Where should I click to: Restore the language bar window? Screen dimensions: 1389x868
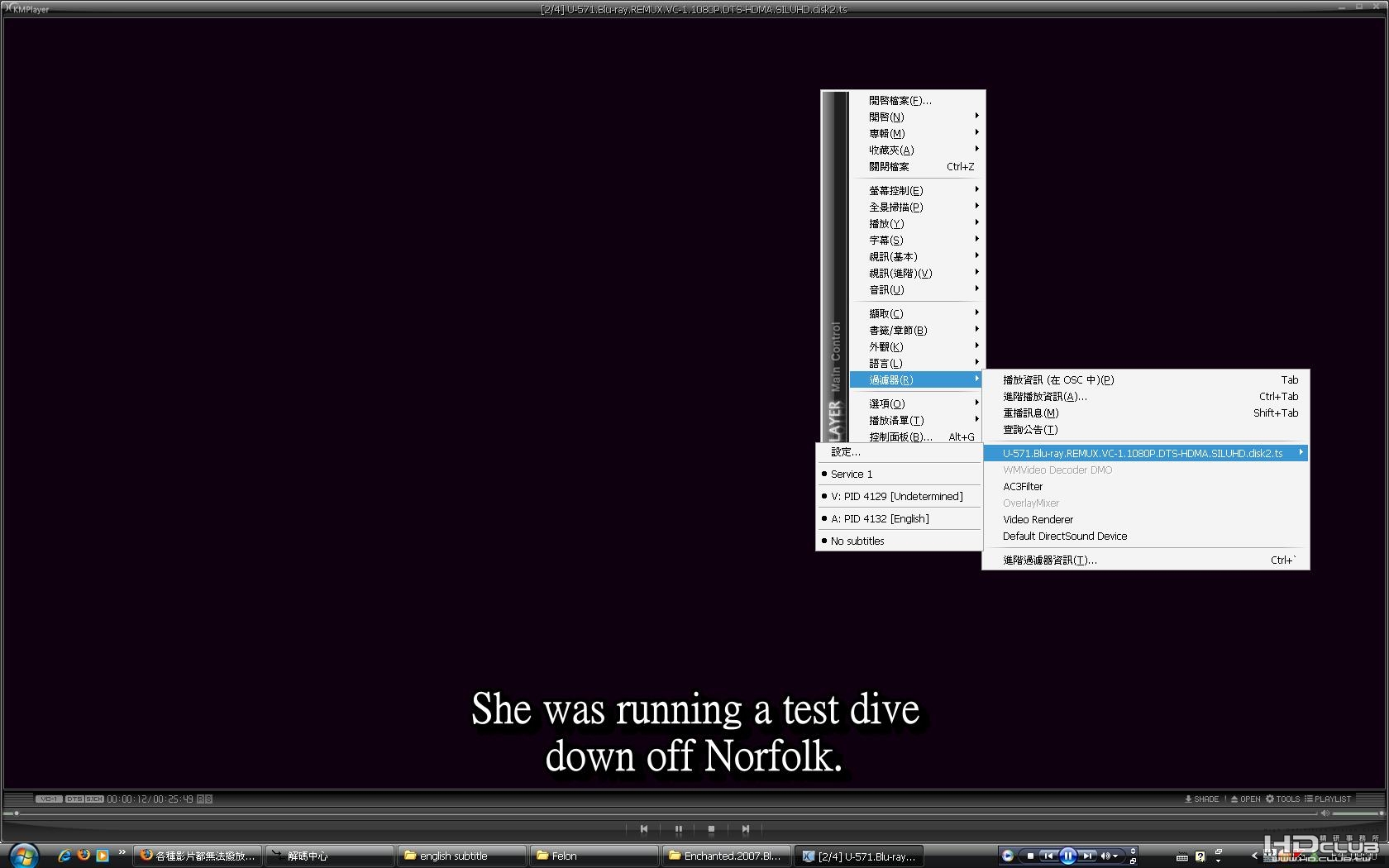[1218, 851]
